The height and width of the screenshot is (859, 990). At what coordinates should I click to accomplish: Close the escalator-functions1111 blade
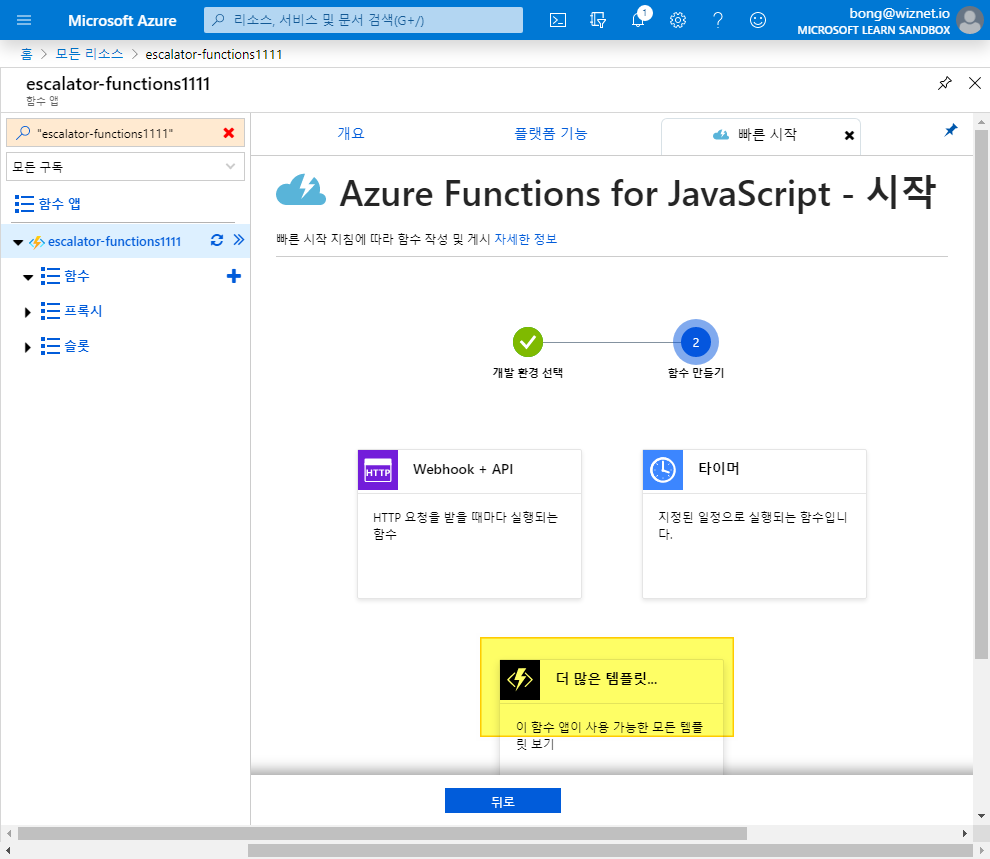coord(975,83)
